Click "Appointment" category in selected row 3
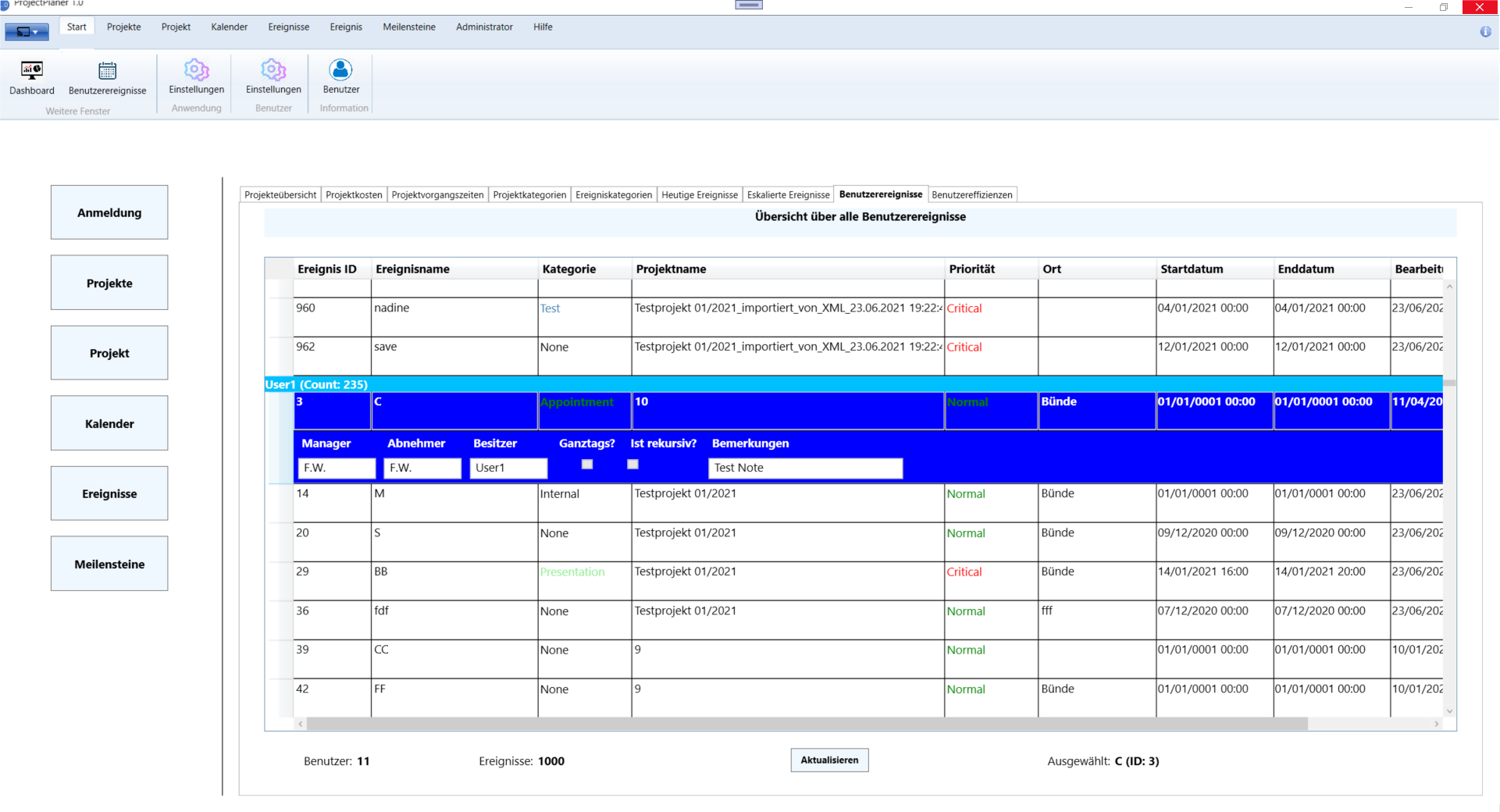Image resolution: width=1500 pixels, height=812 pixels. [577, 402]
